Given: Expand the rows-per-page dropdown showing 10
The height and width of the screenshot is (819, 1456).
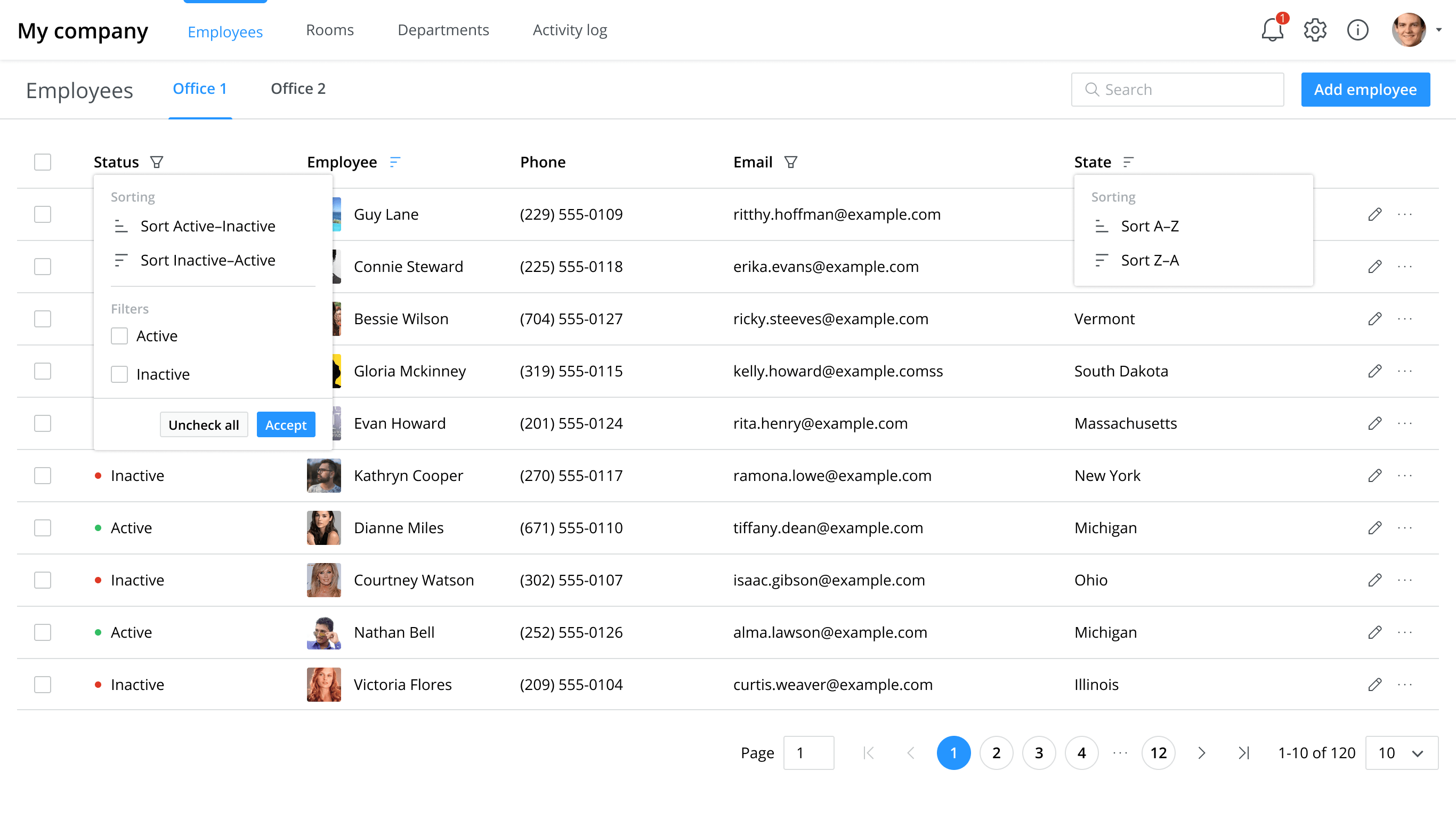Looking at the screenshot, I should 1401,753.
